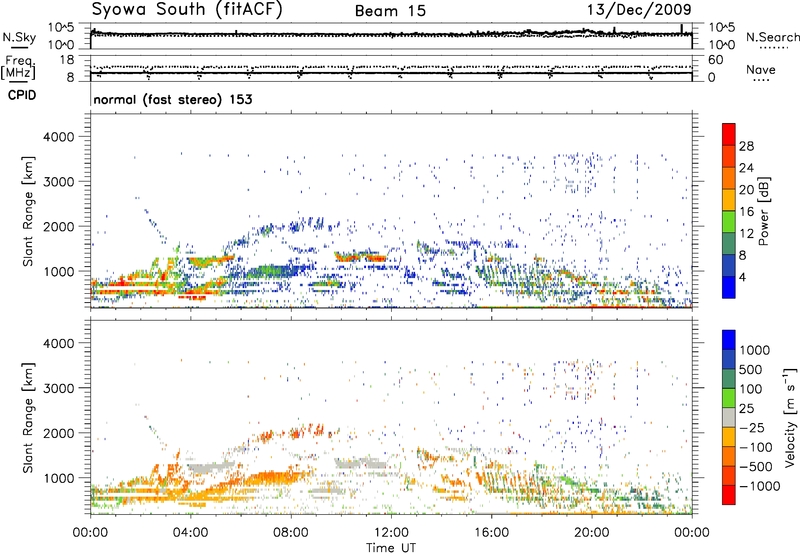Click the '4' label on Power colorbar
This screenshot has width=800, height=554.
pyautogui.click(x=743, y=278)
